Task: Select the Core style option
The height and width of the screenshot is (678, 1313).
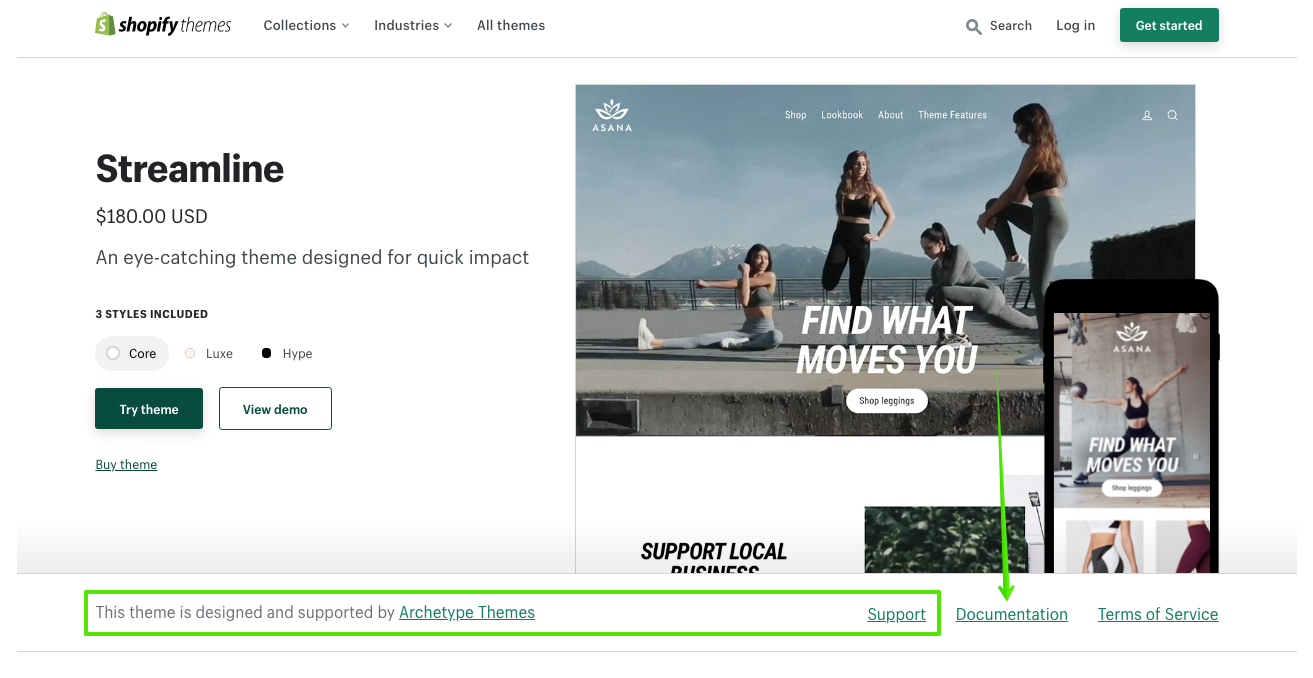Action: coord(131,353)
